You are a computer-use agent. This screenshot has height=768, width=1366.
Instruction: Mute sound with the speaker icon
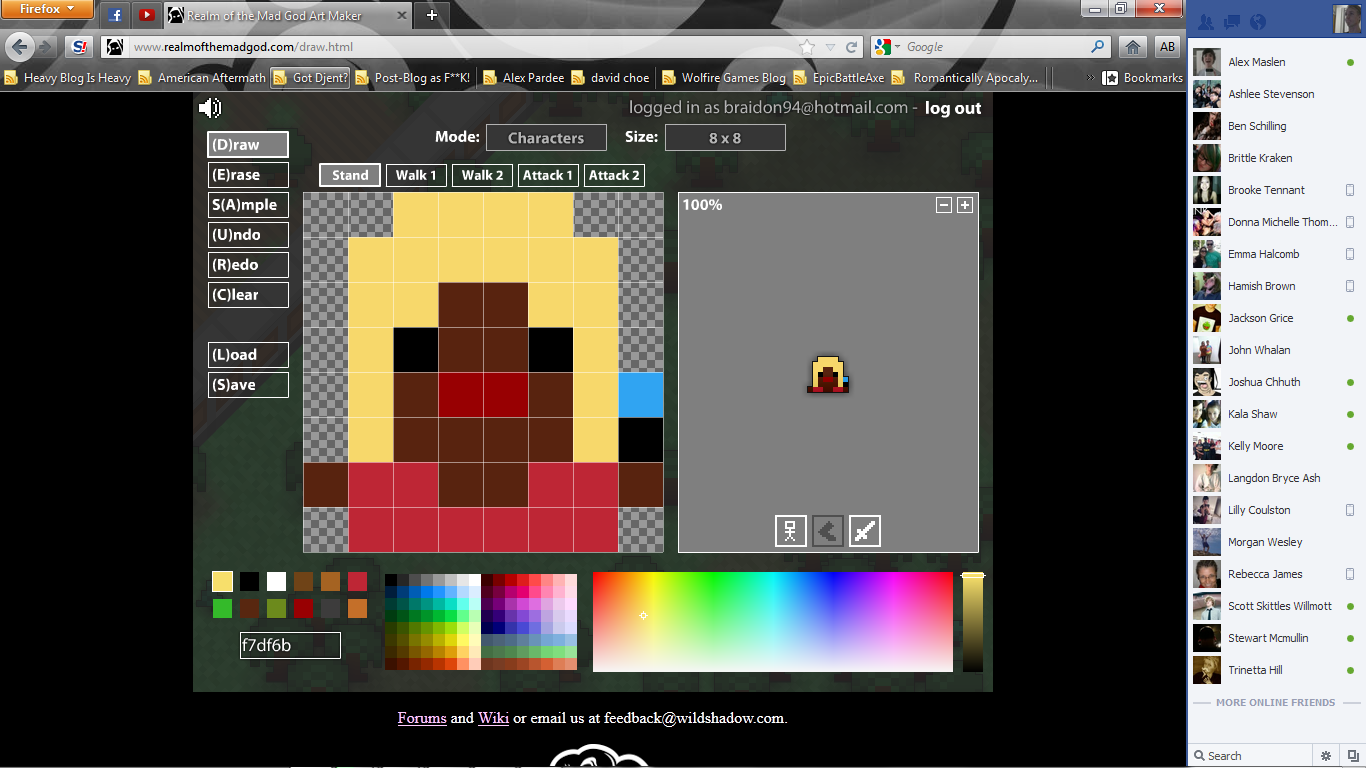pyautogui.click(x=210, y=108)
